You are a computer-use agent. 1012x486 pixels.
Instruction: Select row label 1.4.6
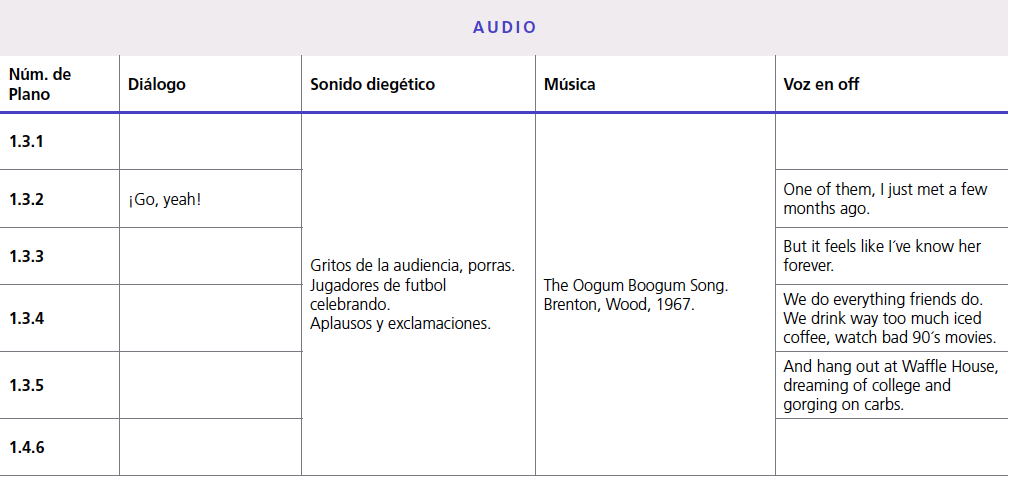tap(27, 447)
